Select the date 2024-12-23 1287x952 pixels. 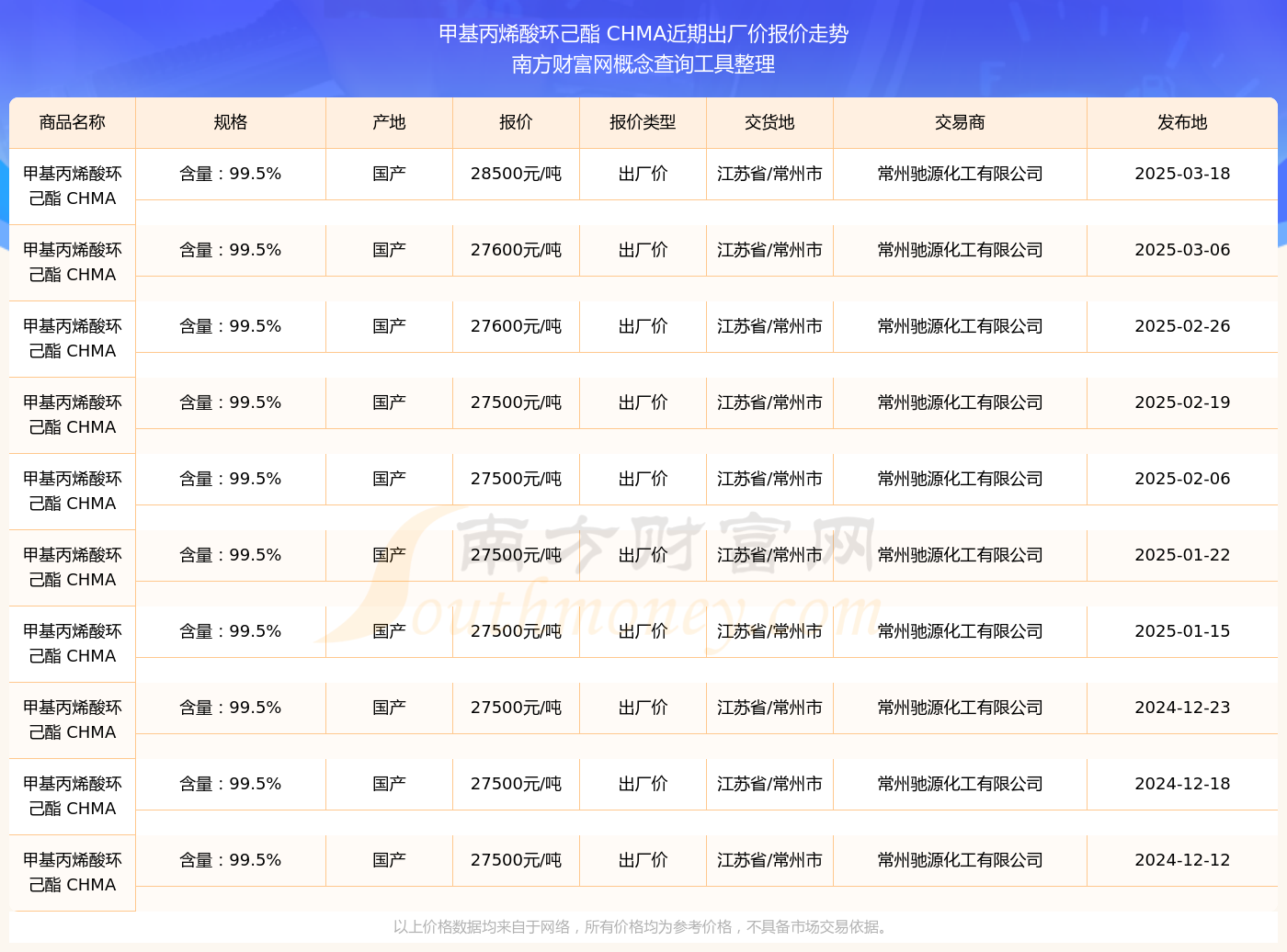pos(1182,708)
